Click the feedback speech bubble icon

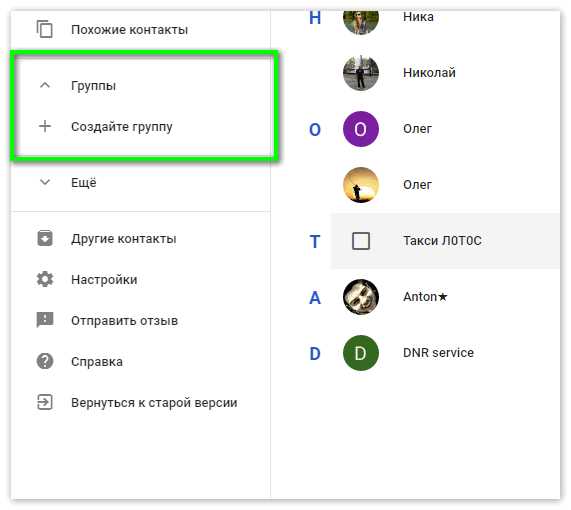45,320
